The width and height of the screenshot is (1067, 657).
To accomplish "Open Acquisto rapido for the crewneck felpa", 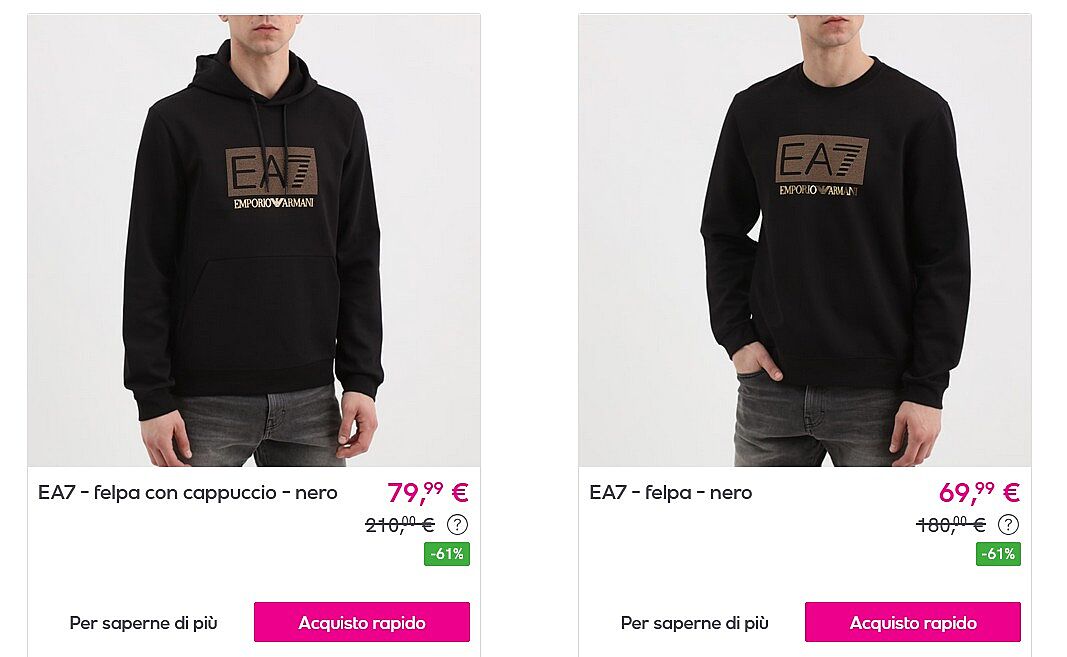I will point(913,622).
